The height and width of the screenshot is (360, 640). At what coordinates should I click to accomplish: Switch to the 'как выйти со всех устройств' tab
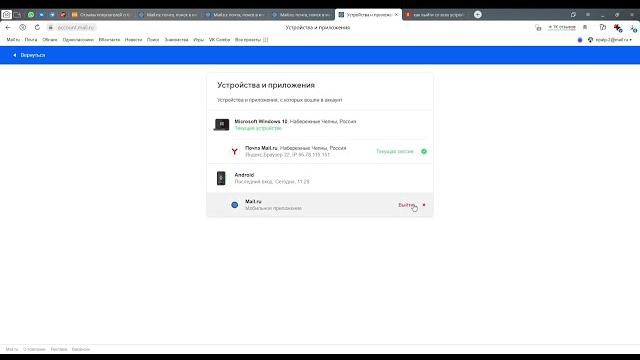pos(435,14)
